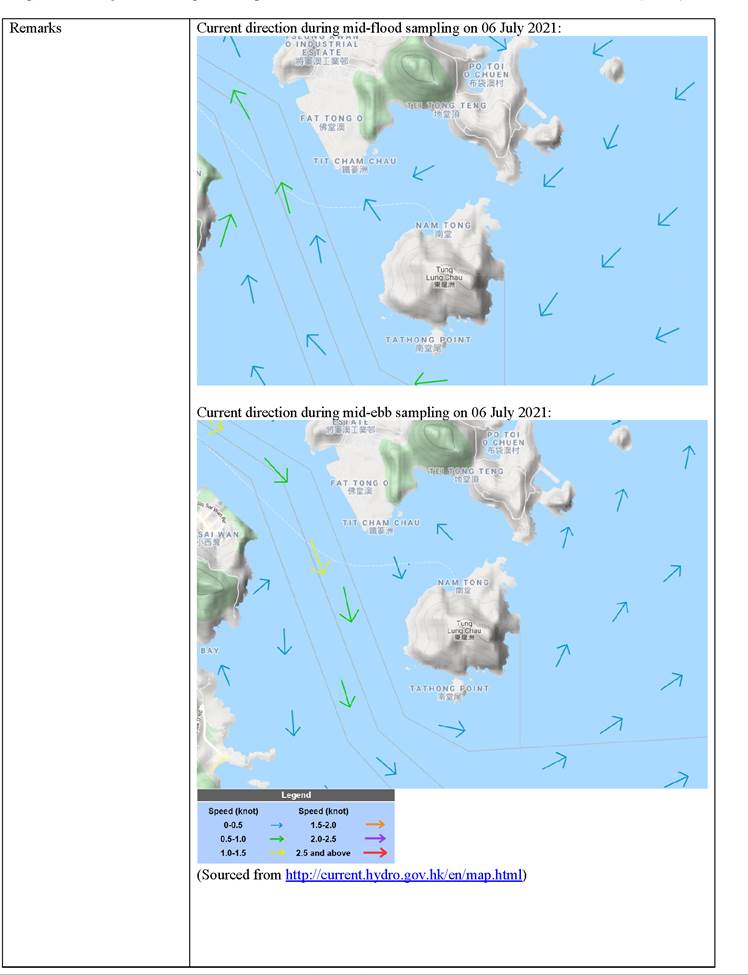Click Tit Cham Chau label on mid-flood map
The image size is (748, 975).
coord(355,162)
